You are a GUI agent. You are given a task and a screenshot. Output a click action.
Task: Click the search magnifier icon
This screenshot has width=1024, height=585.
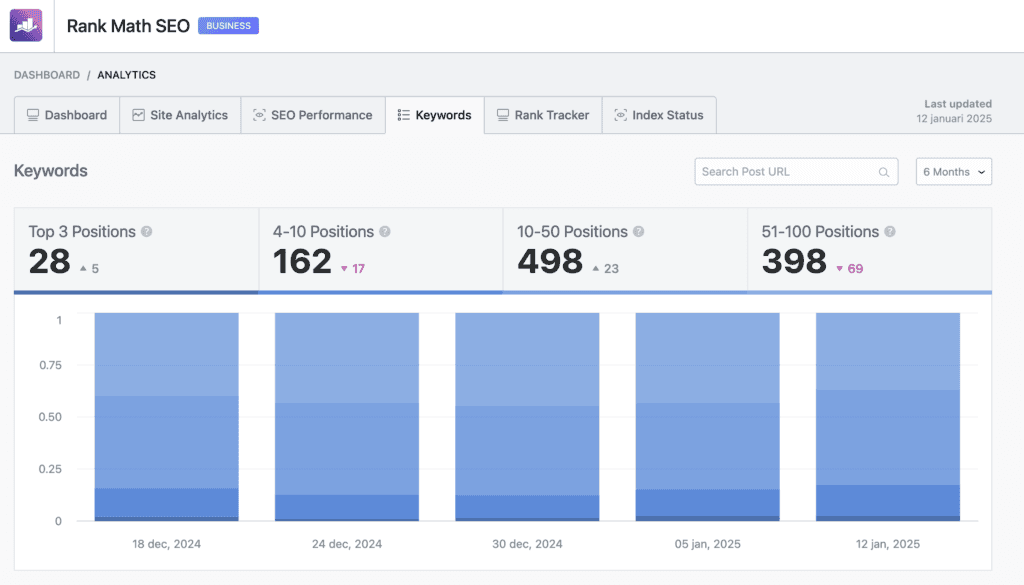tap(883, 172)
